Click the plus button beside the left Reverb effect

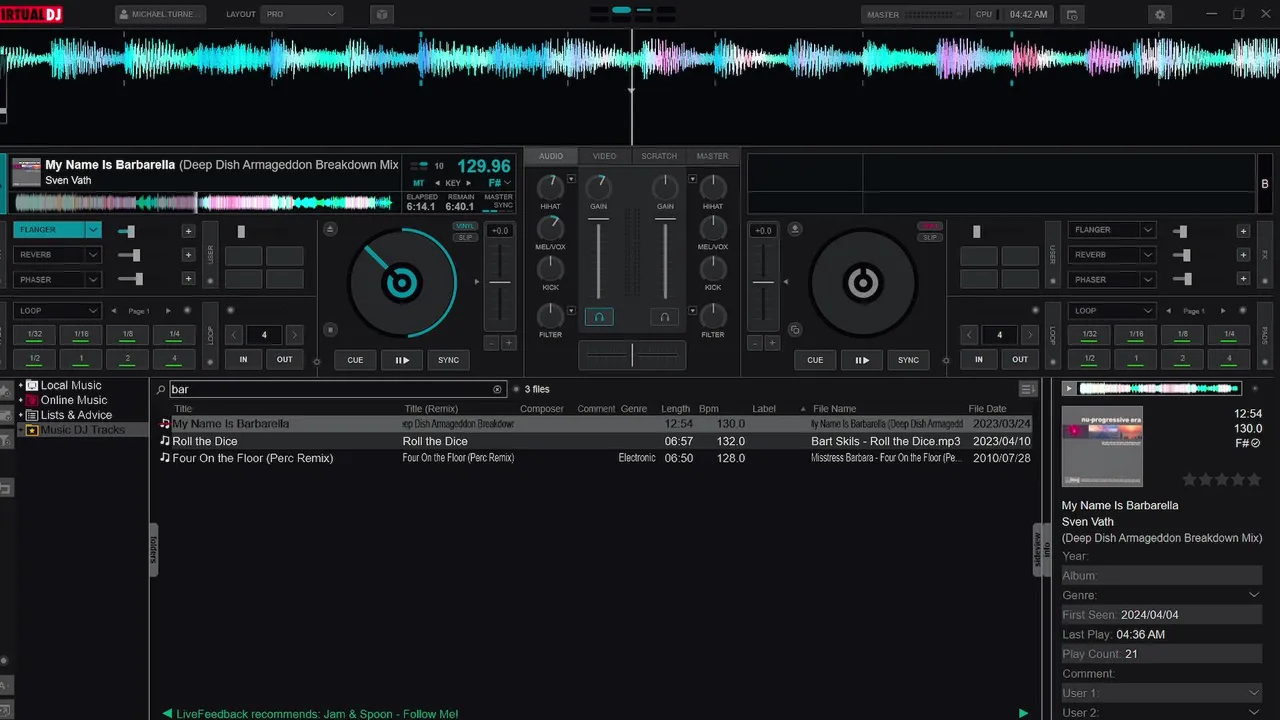coord(188,255)
